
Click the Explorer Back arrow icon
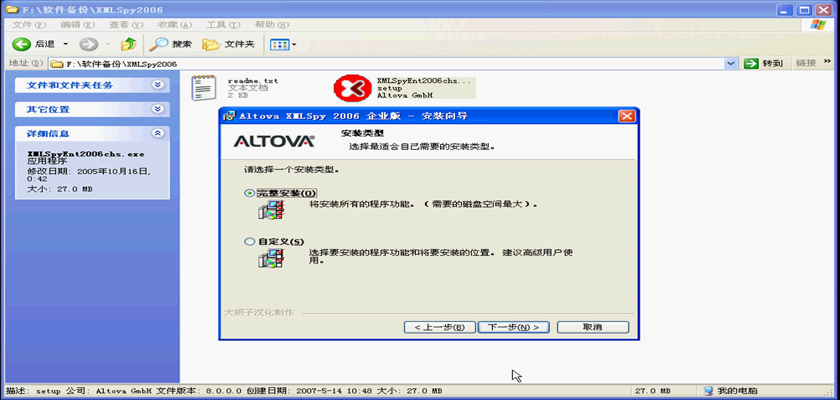click(21, 44)
